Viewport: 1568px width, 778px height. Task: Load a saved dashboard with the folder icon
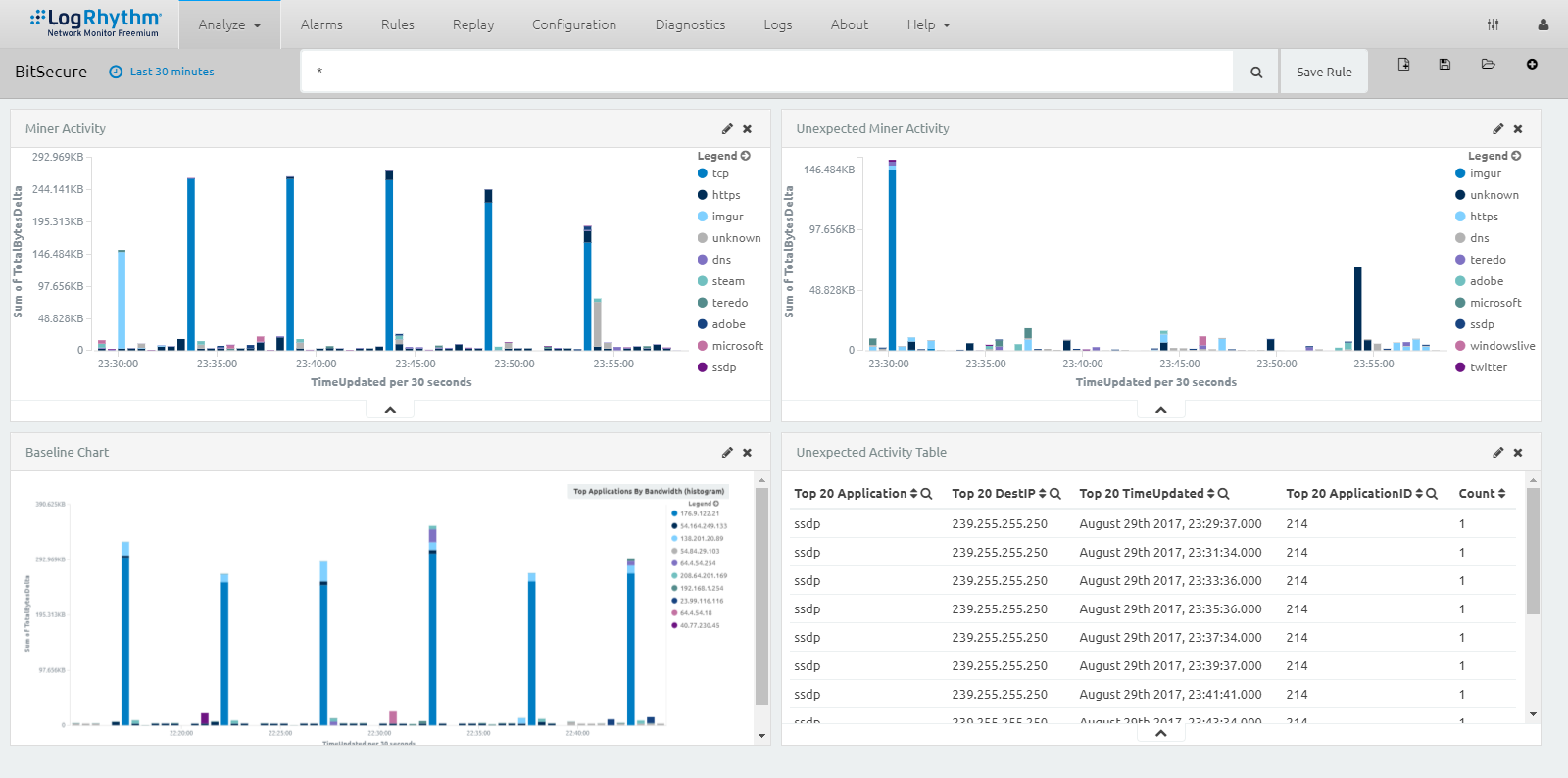coord(1488,64)
